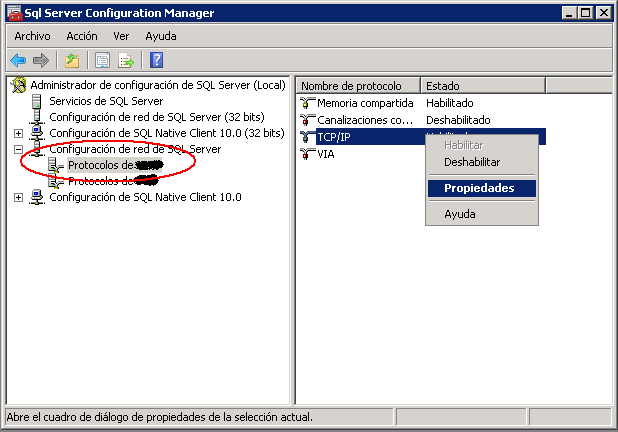Image resolution: width=618 pixels, height=432 pixels.
Task: Click the Servicios de SQL Server icon
Action: click(36, 101)
